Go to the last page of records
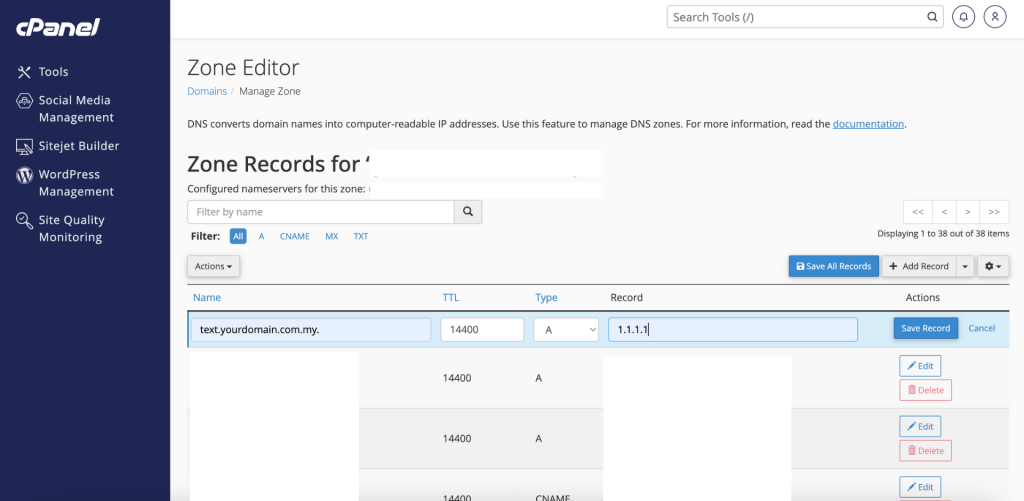 (994, 212)
